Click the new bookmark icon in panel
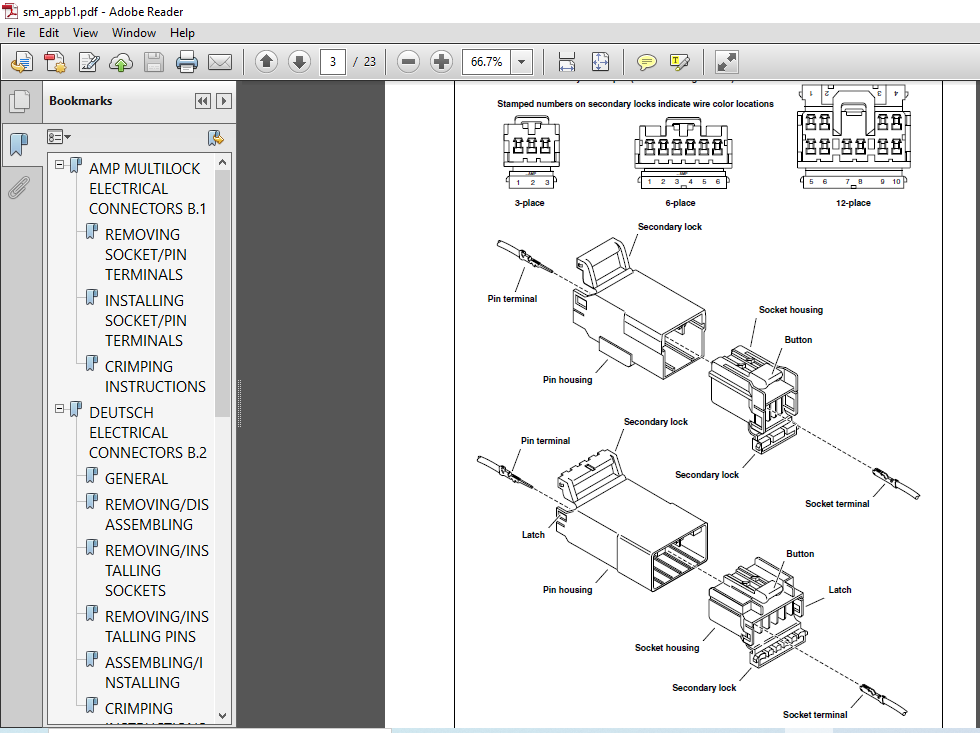The image size is (980, 733). click(x=216, y=137)
